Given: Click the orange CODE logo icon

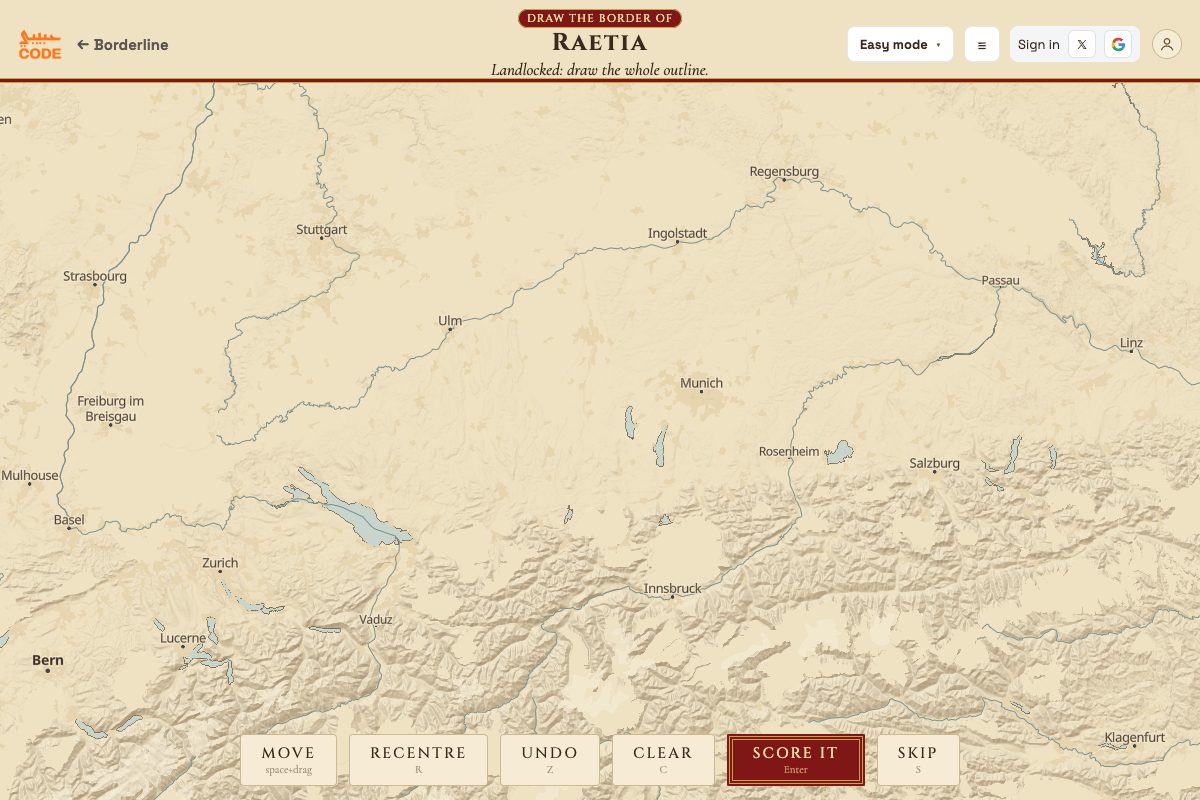Looking at the screenshot, I should point(40,45).
